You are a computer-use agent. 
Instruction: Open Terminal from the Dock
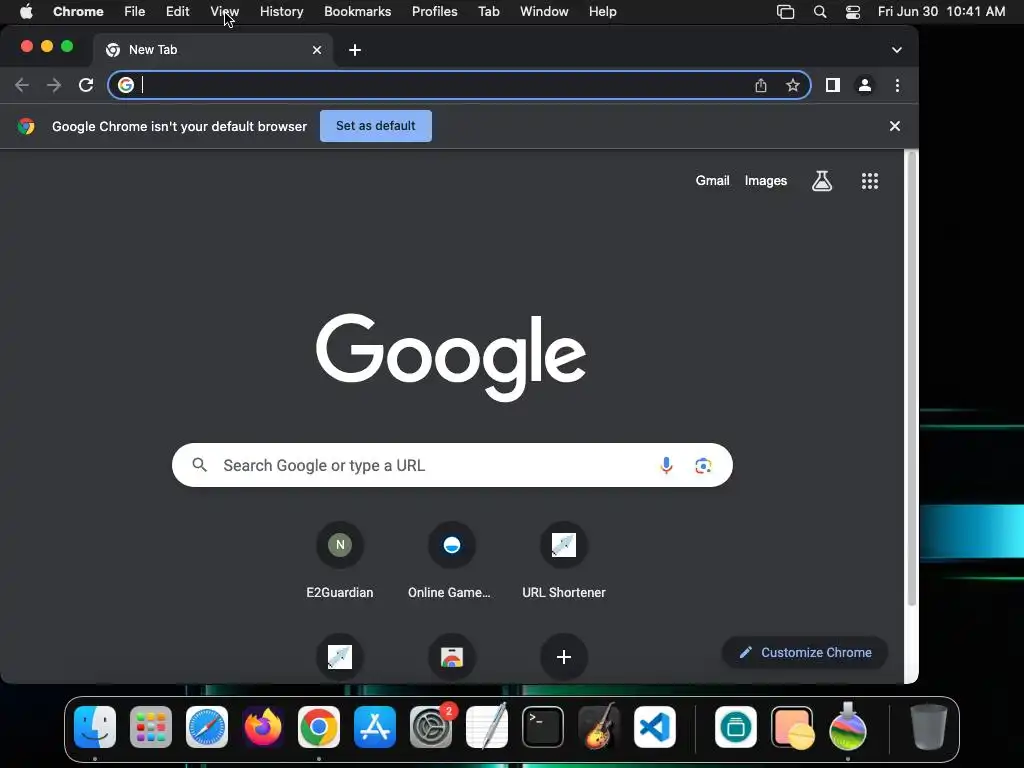point(543,727)
